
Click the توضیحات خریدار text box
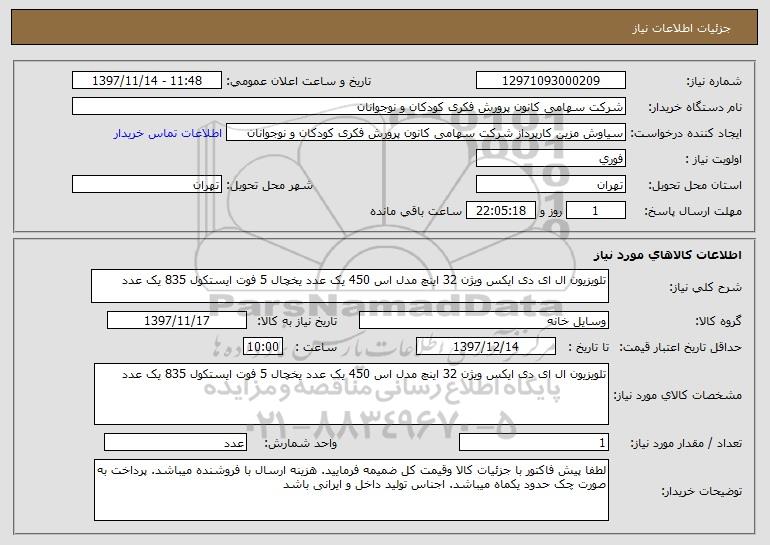tap(351, 490)
